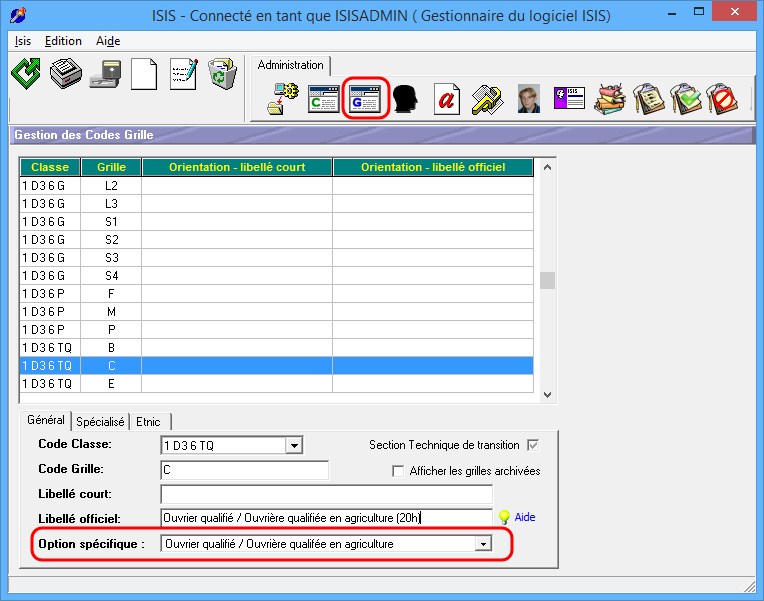Open the Option spécifique dropdown
The image size is (764, 601).
pos(483,544)
